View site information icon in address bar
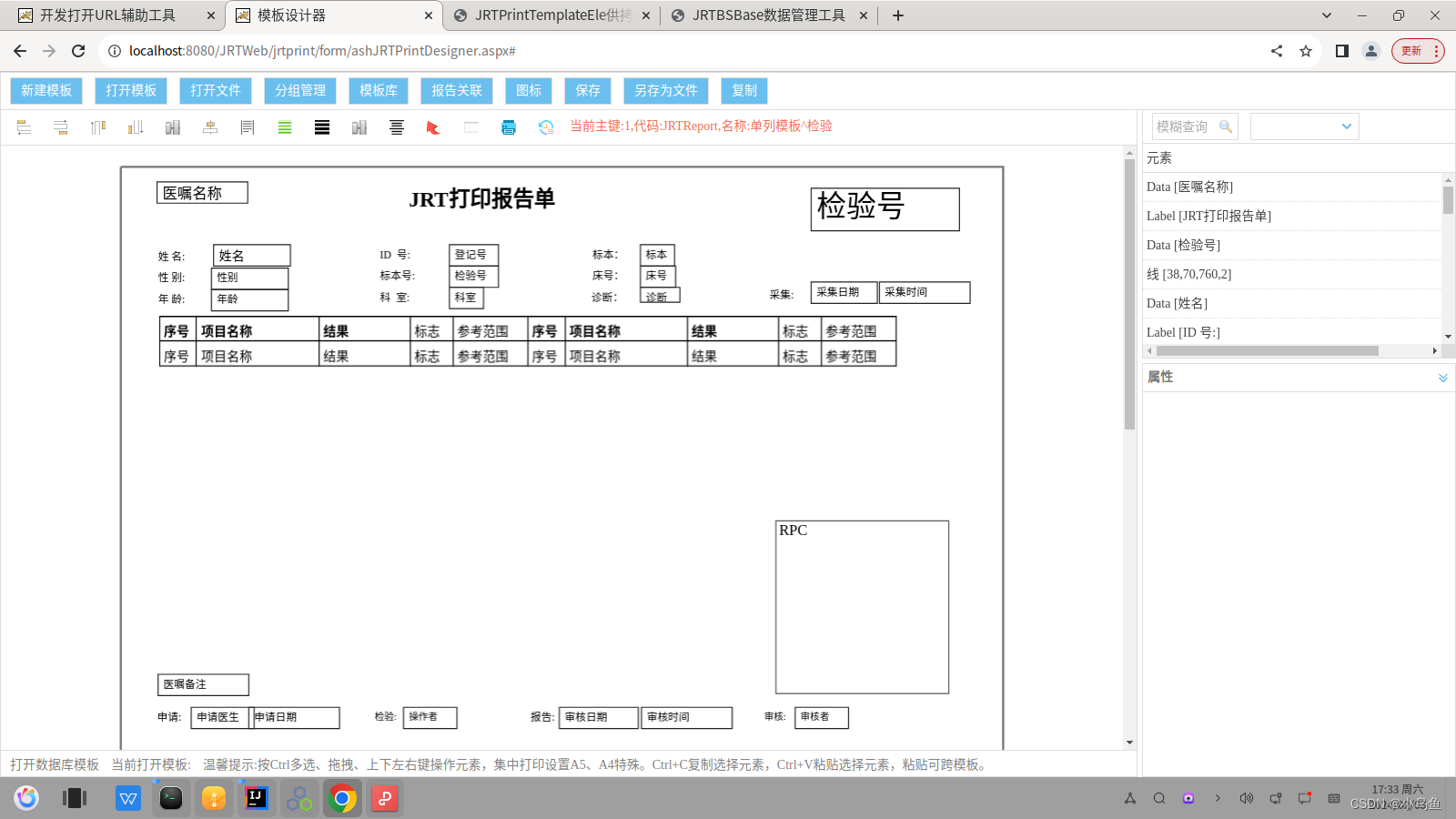This screenshot has width=1456, height=819. point(115,51)
